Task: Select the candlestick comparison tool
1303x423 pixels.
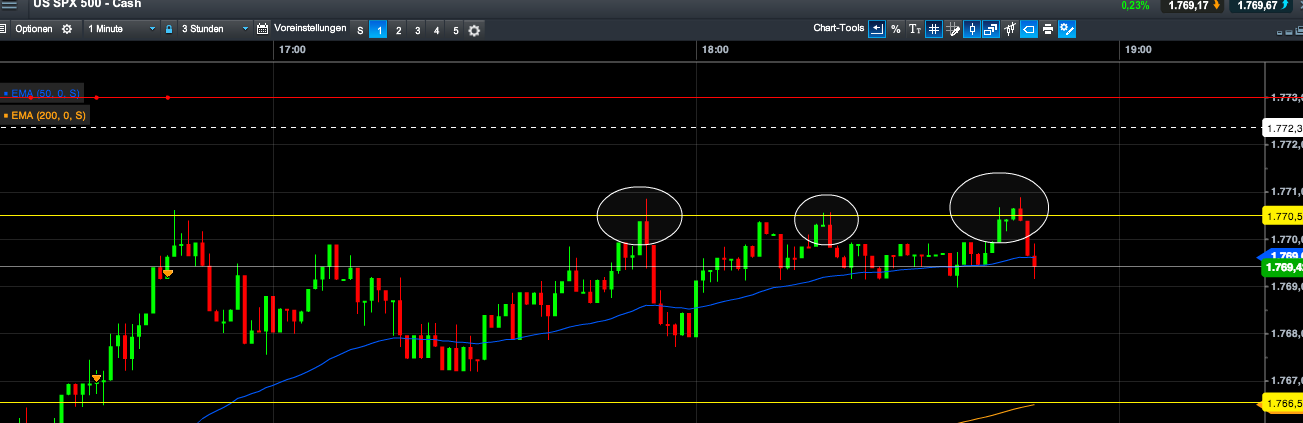Action: pyautogui.click(x=1010, y=29)
